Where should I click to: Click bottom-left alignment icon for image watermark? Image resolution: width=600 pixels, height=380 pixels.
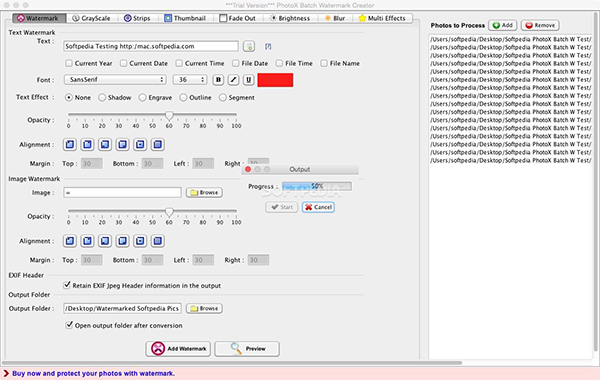click(105, 241)
